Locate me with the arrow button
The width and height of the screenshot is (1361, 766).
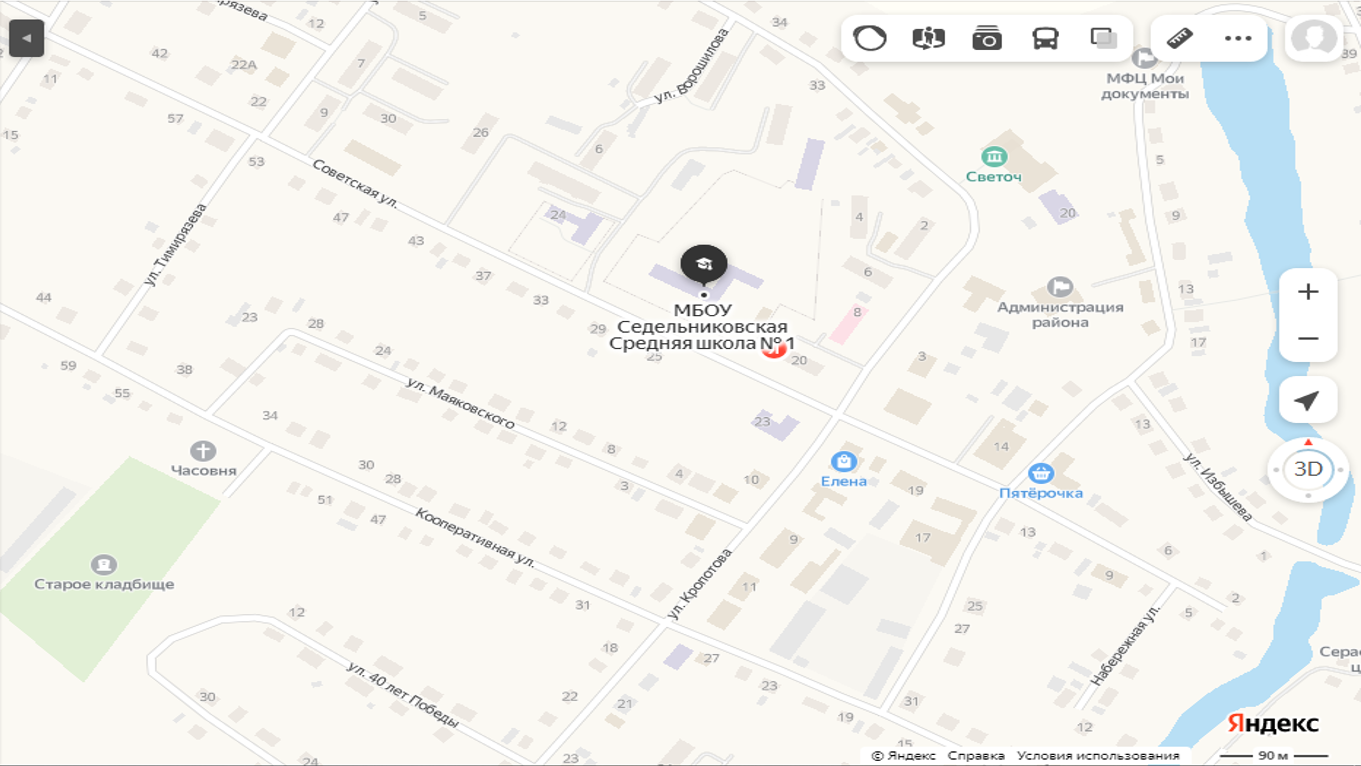point(1308,401)
